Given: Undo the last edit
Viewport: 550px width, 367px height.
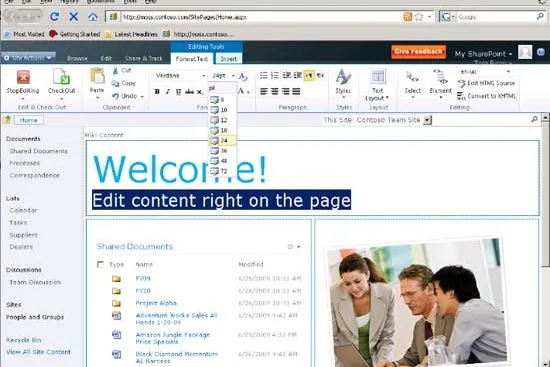Looking at the screenshot, I should pyautogui.click(x=125, y=96).
